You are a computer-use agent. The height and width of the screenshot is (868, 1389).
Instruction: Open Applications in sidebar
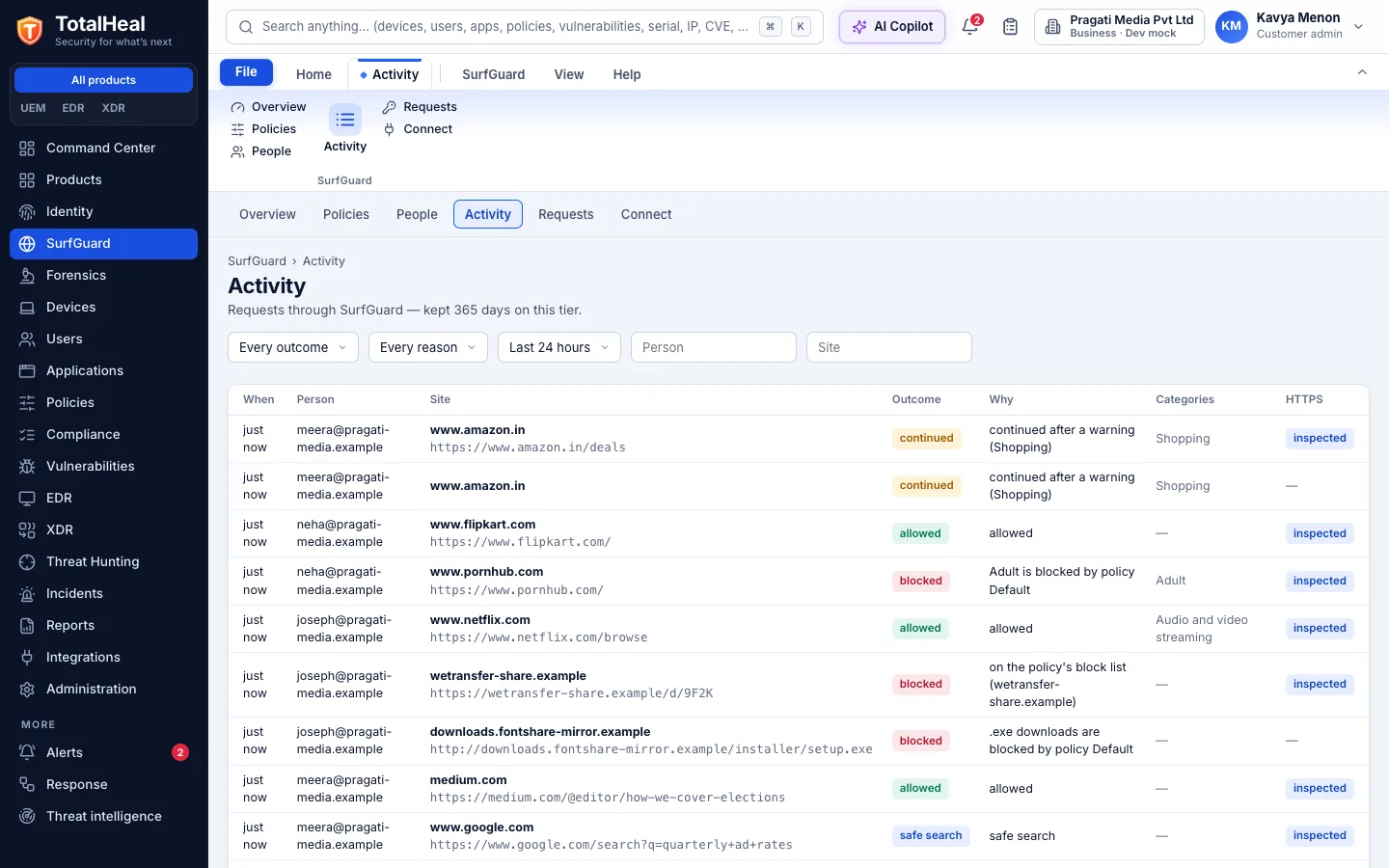click(103, 370)
